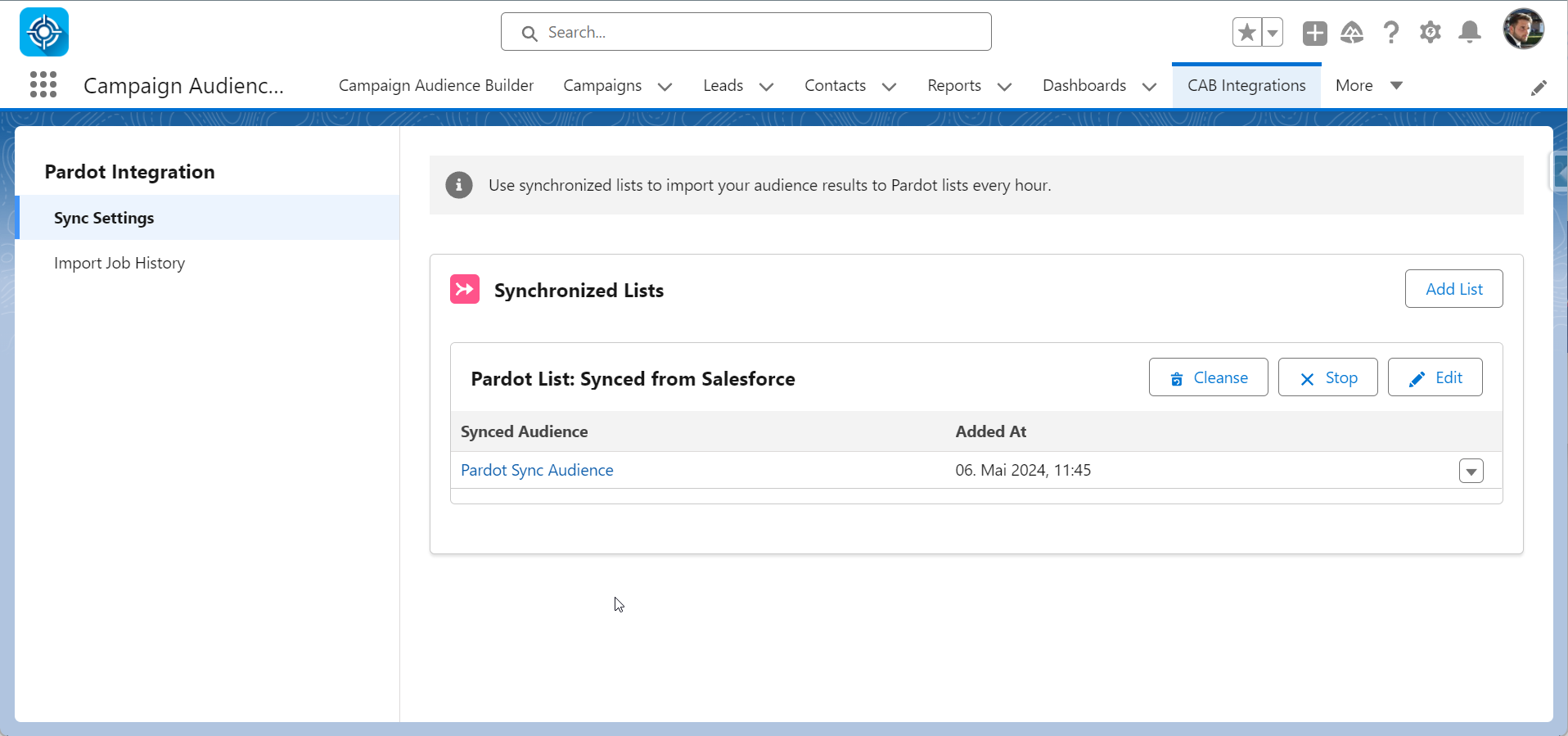
Task: Click the Edit list button
Action: 1435,377
